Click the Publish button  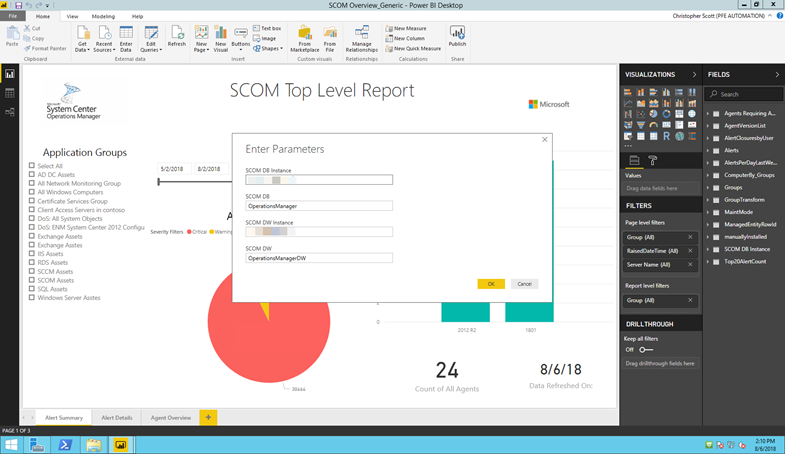click(x=457, y=36)
